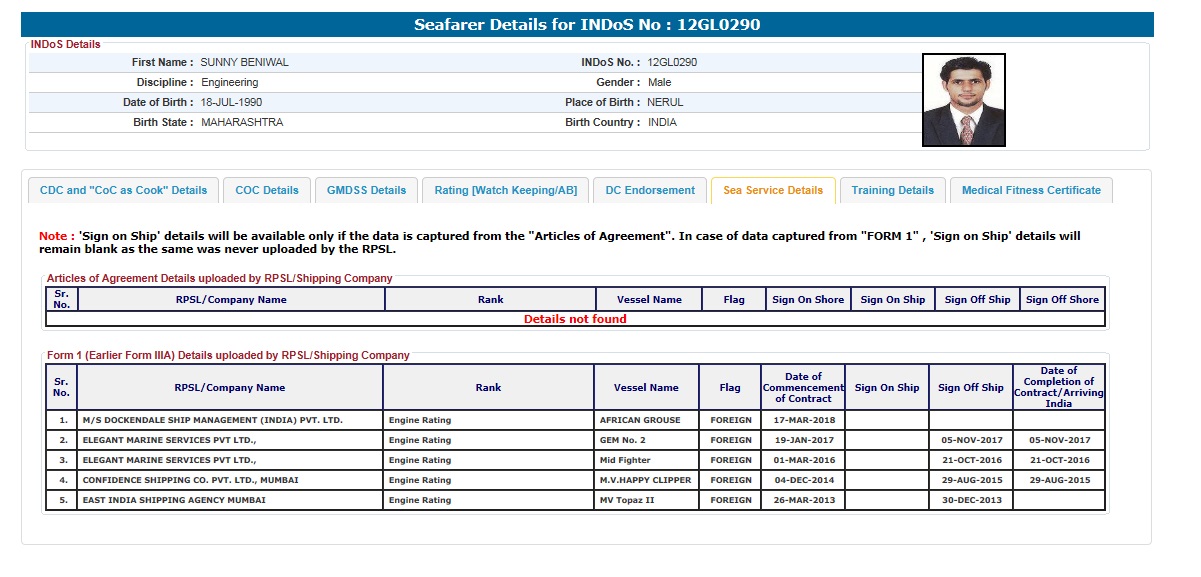The height and width of the screenshot is (577, 1201).
Task: Open the CDC and "CoC as Cook" Details tab
Action: [x=123, y=190]
